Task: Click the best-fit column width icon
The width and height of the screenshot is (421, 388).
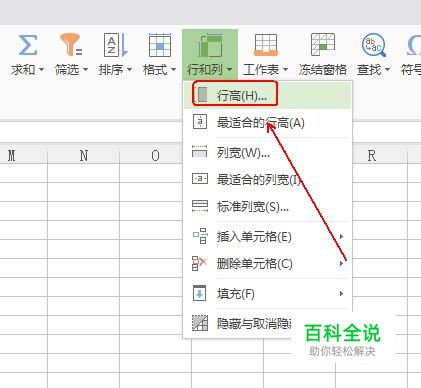Action: pyautogui.click(x=200, y=179)
